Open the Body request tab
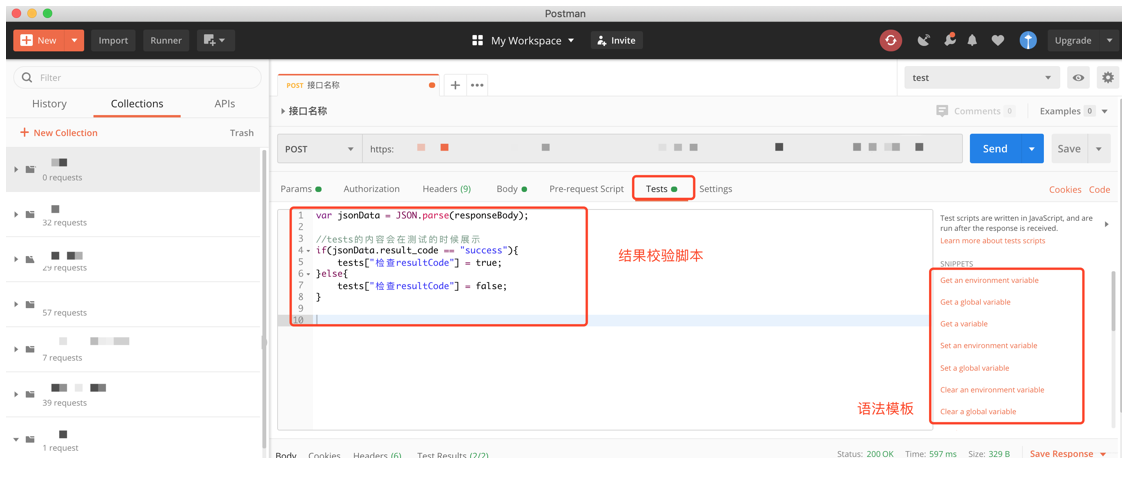Viewport: 1126px width, 490px height. click(x=511, y=189)
